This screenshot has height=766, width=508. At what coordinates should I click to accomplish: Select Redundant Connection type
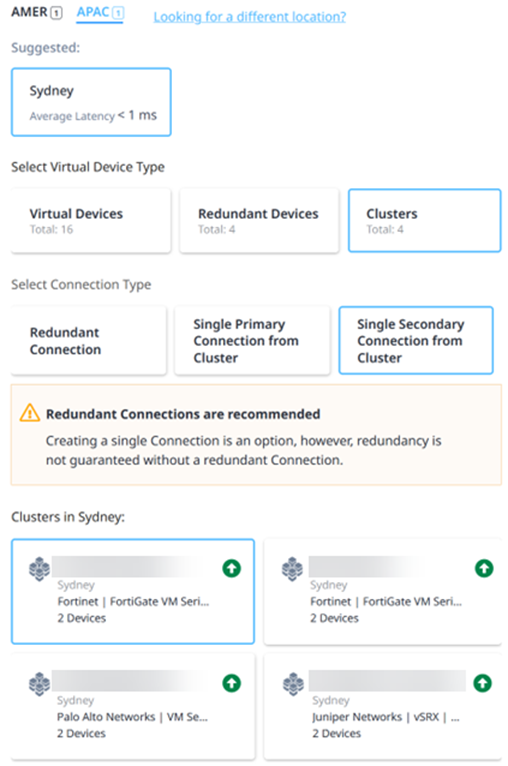[x=88, y=340]
